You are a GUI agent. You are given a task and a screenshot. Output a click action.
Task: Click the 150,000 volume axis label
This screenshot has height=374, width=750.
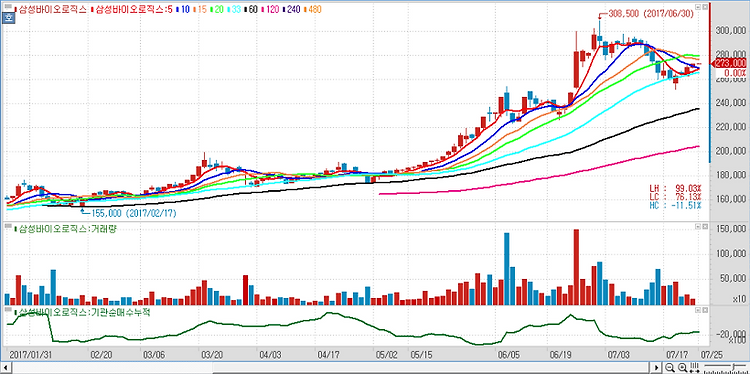(730, 229)
